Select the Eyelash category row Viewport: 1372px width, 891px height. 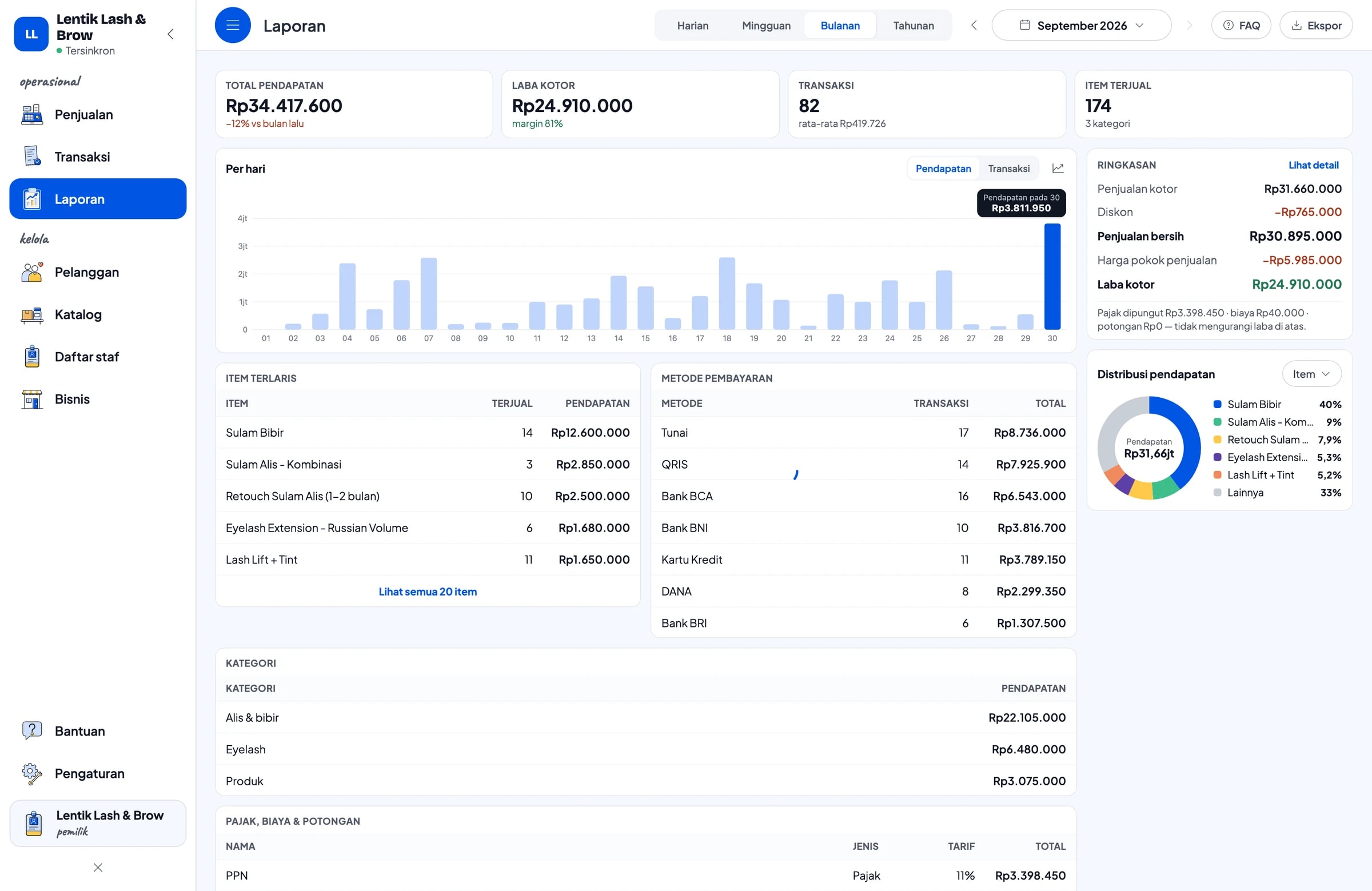[645, 749]
